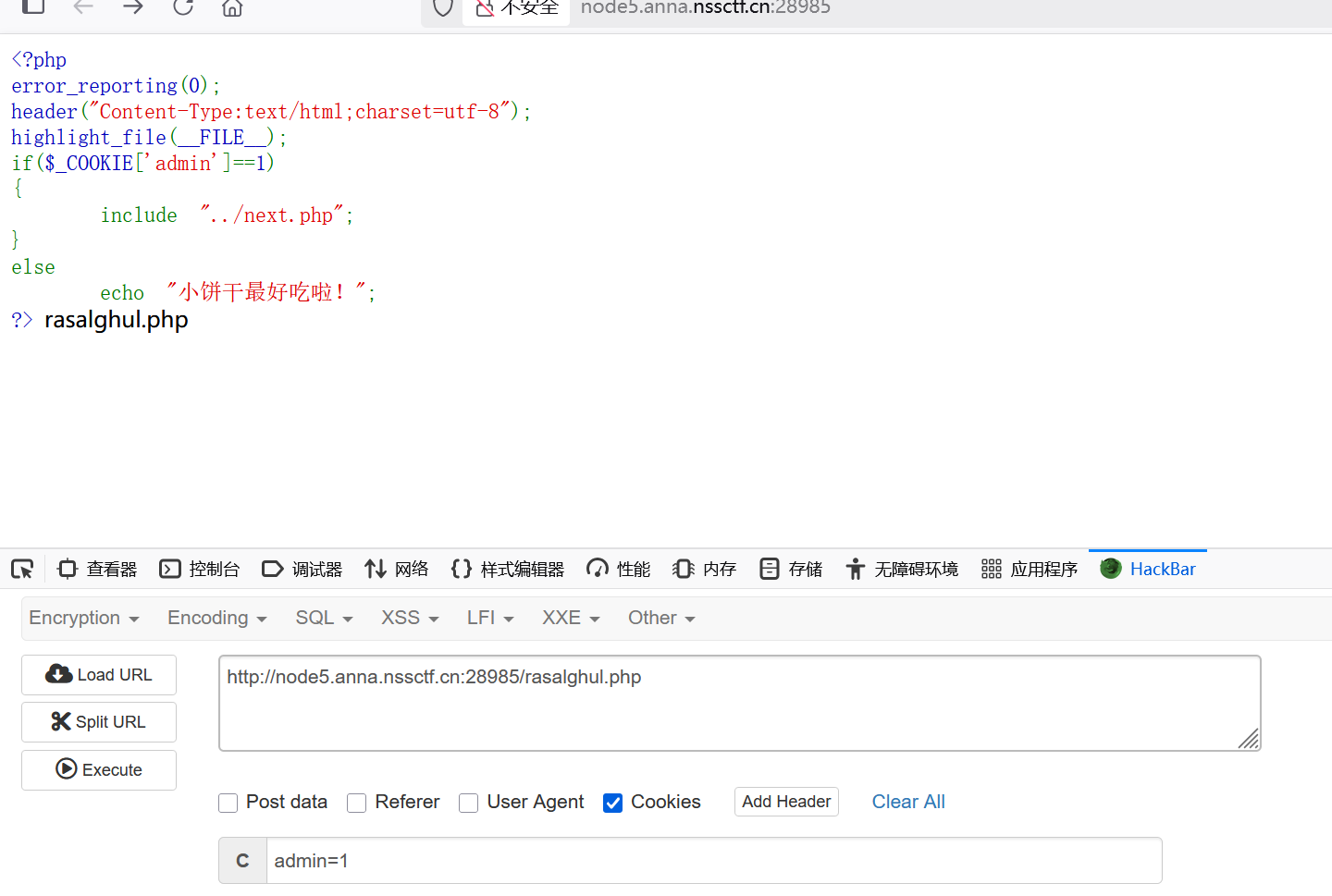The width and height of the screenshot is (1332, 896).
Task: Click into the HackBar URL text area
Action: [x=740, y=703]
